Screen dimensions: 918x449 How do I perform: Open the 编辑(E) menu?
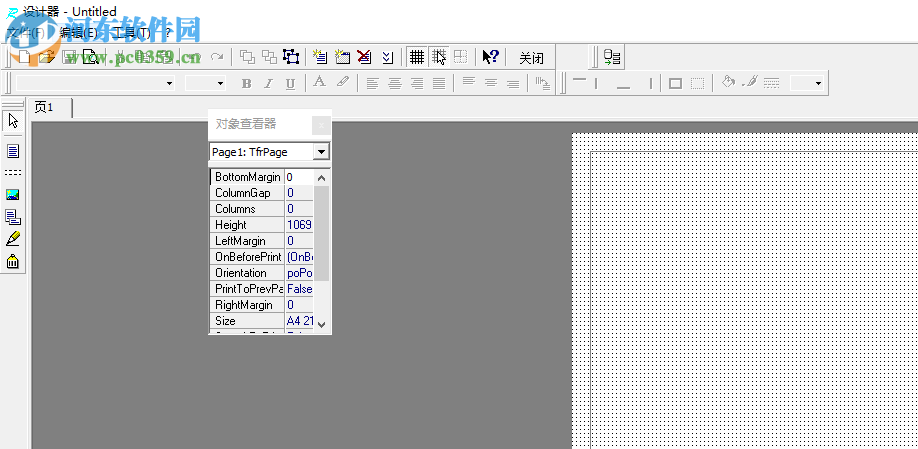78,32
